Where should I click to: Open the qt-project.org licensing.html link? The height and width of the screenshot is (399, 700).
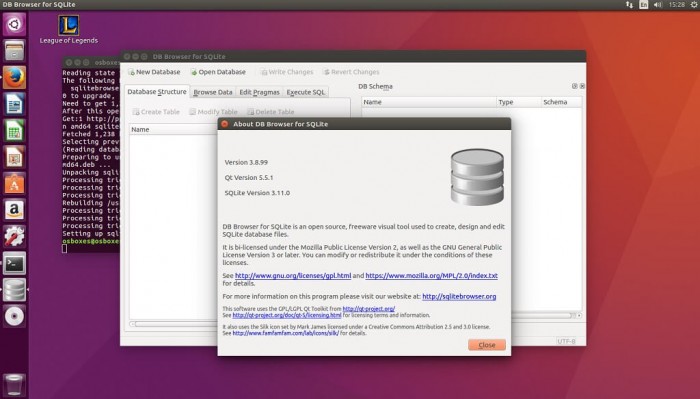coord(287,315)
